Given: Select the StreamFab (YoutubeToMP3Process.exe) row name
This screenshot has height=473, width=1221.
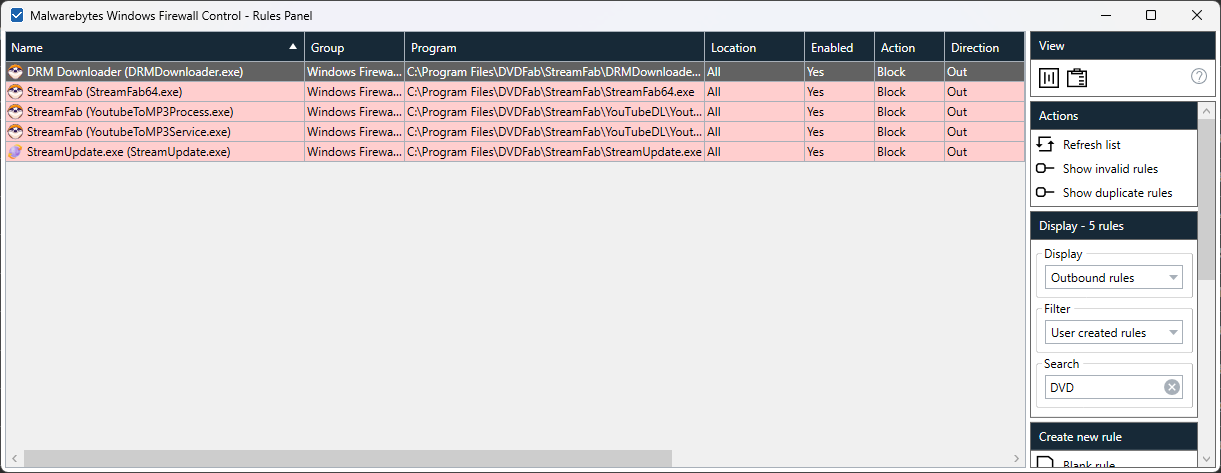Looking at the screenshot, I should (130, 112).
